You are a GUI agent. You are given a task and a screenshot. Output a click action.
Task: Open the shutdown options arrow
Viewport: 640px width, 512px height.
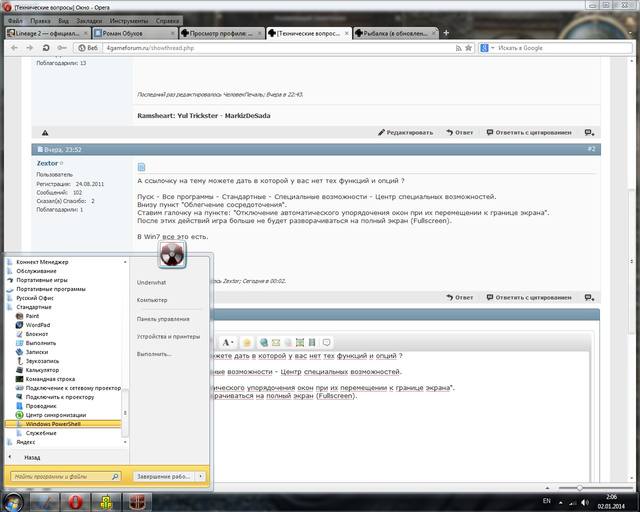(200, 476)
